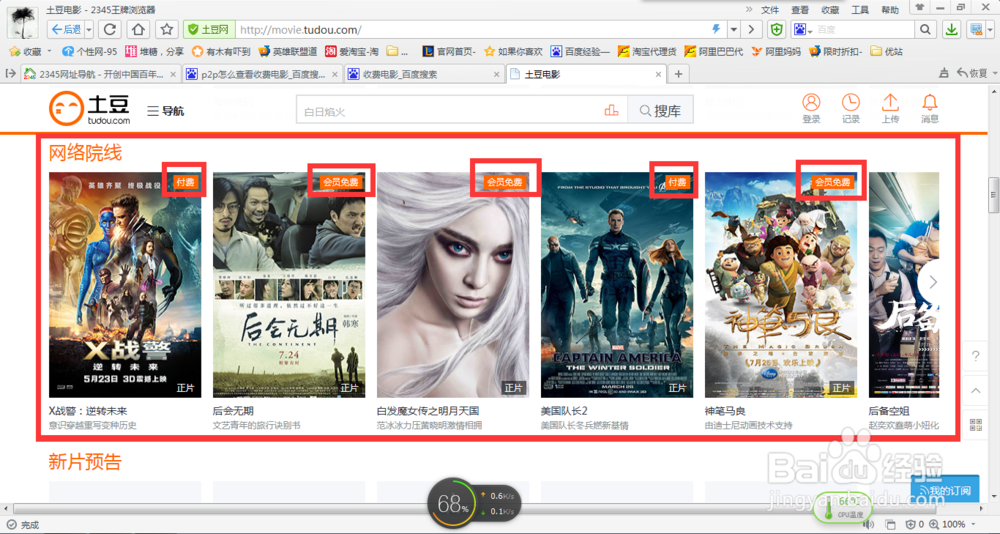Image resolution: width=1000 pixels, height=534 pixels.
Task: Open the 记录 history icon
Action: [851, 108]
